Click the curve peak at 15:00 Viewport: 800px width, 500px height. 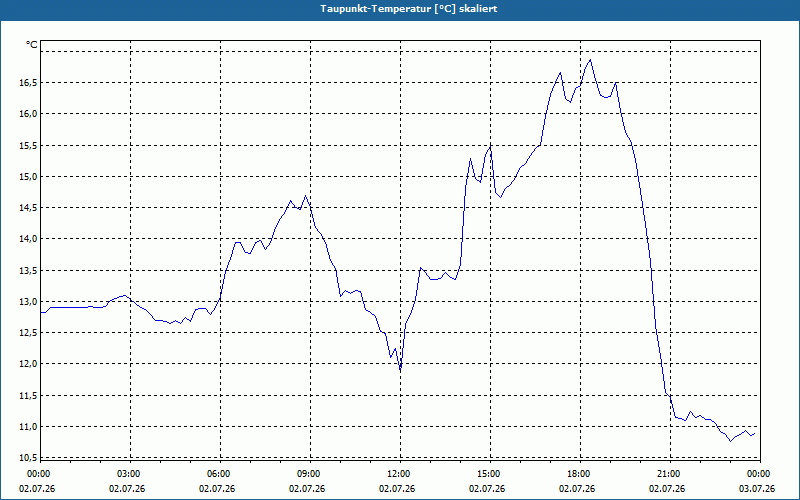click(490, 147)
